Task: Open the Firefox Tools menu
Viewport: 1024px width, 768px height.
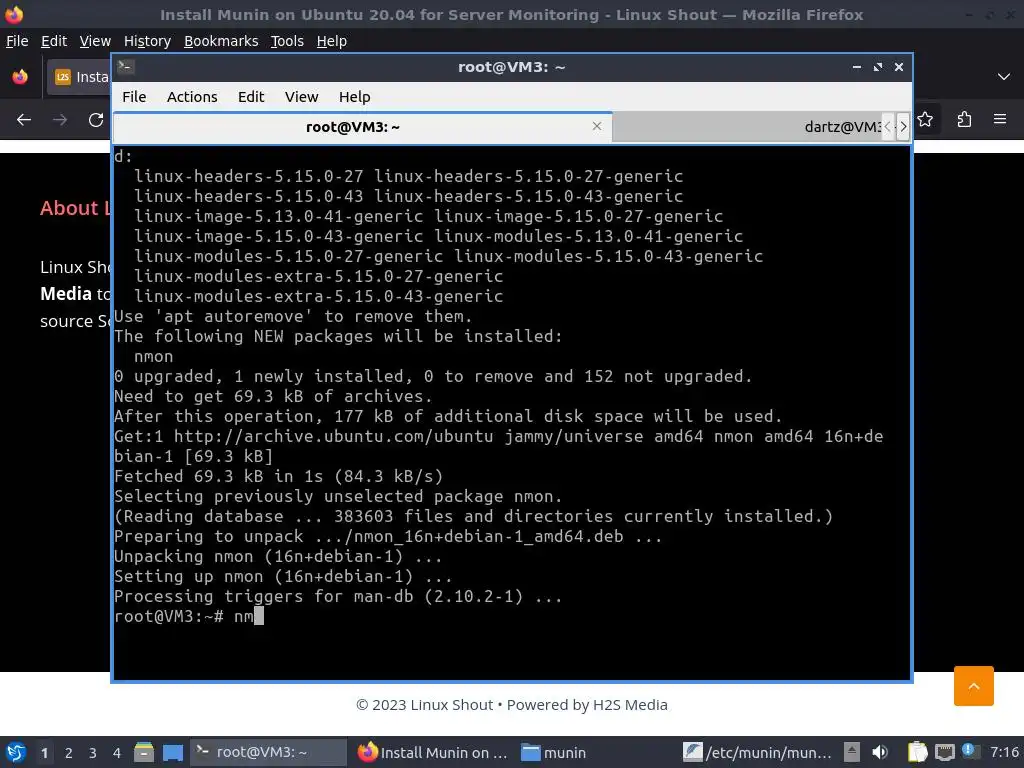Action: click(x=287, y=41)
